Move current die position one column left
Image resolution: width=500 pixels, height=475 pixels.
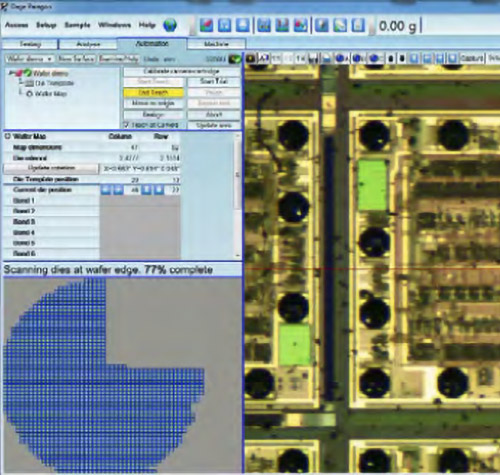(x=106, y=190)
